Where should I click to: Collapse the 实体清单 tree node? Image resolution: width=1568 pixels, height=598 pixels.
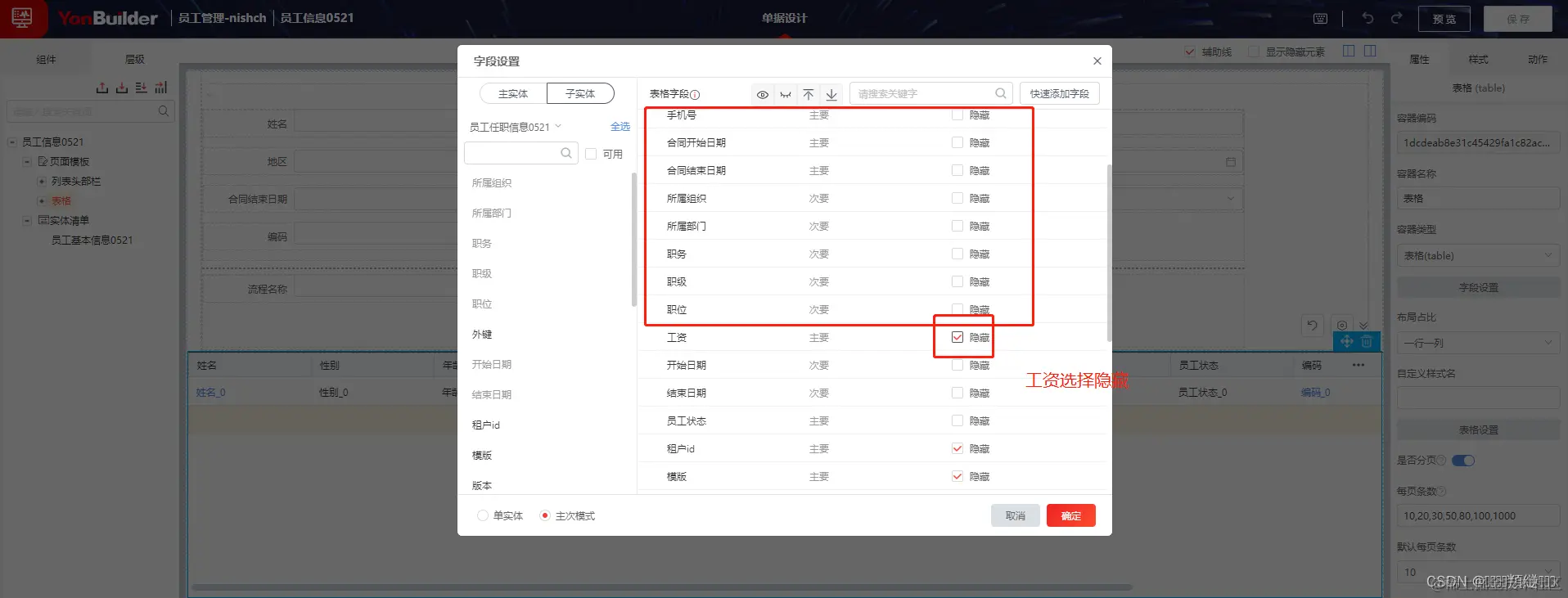(x=27, y=220)
